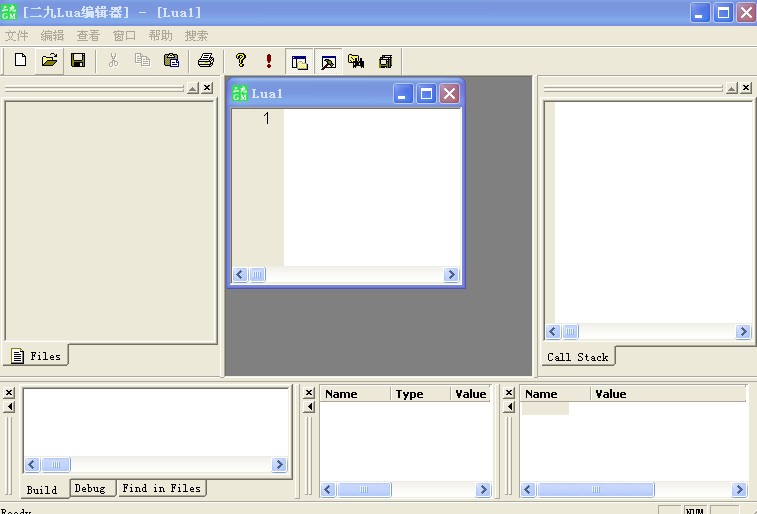Screen dimensions: 757x514
Task: Close the Files panel with its X
Action: pos(207,88)
